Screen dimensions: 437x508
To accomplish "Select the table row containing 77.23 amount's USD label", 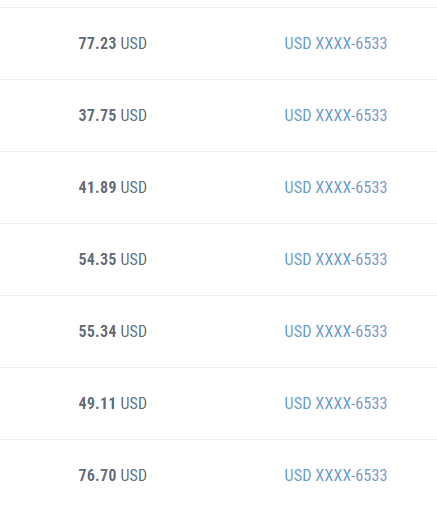I will click(x=218, y=43).
